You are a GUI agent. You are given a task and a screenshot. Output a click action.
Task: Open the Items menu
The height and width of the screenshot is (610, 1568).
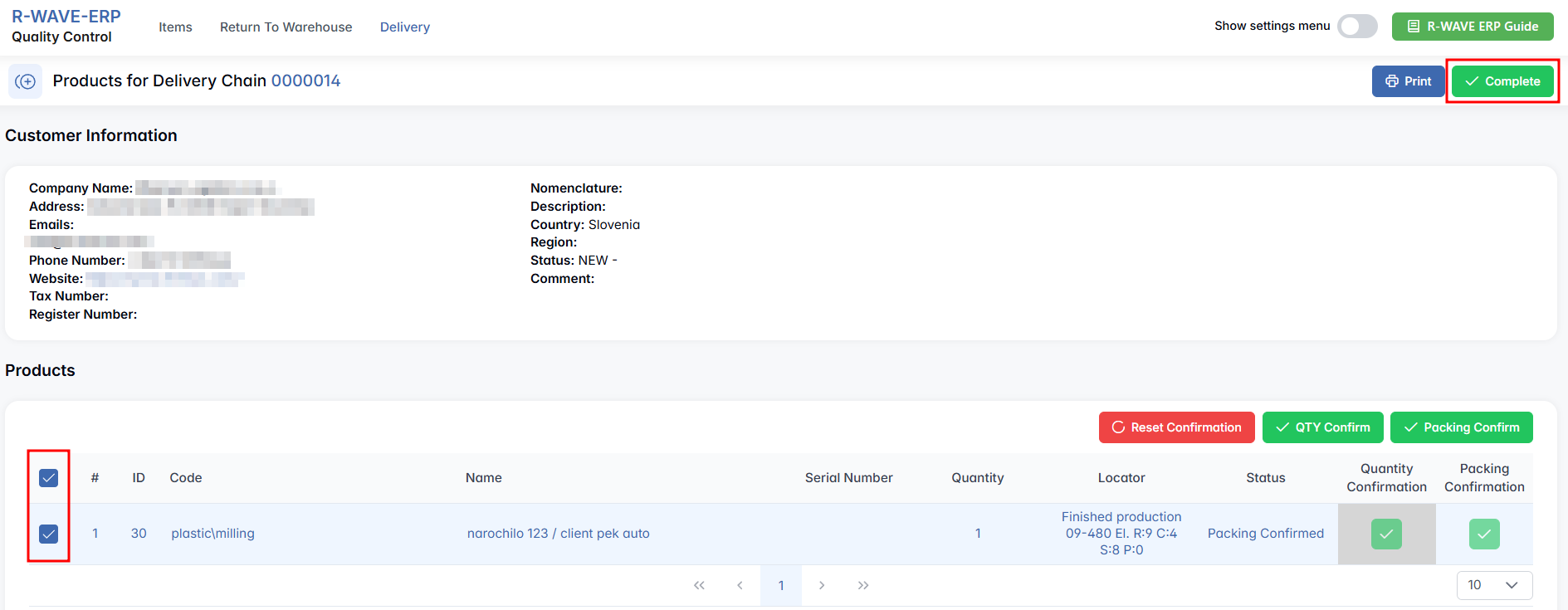point(175,27)
